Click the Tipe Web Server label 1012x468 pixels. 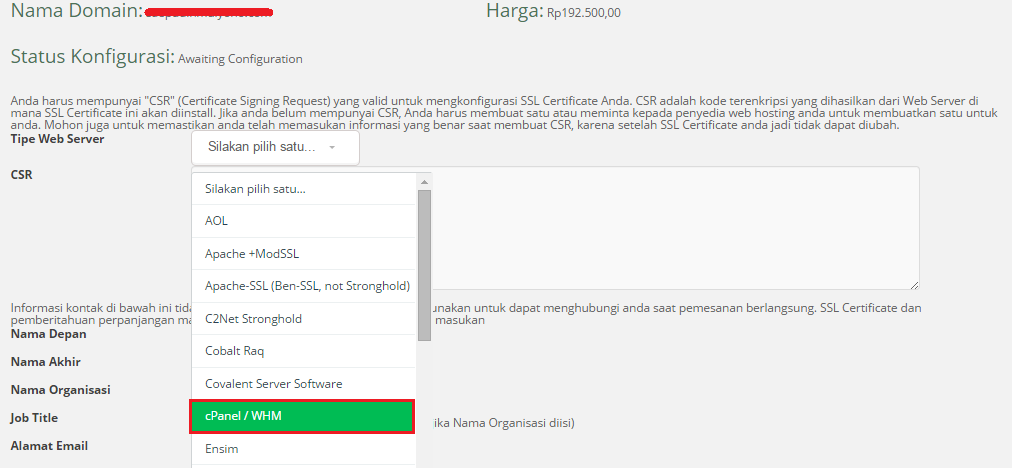coord(57,139)
